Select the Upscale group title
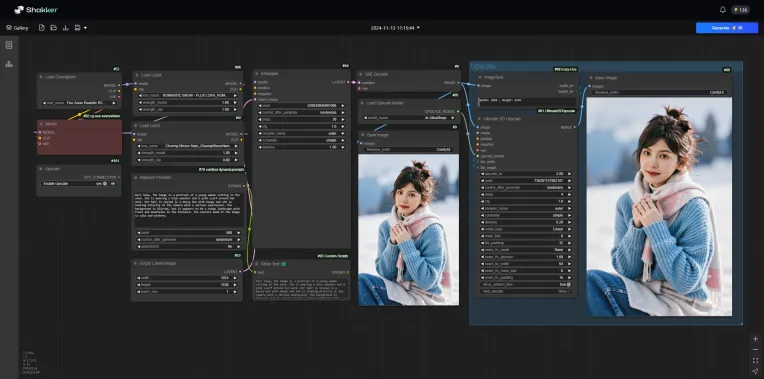Image resolution: width=764 pixels, height=379 pixels. (x=483, y=66)
